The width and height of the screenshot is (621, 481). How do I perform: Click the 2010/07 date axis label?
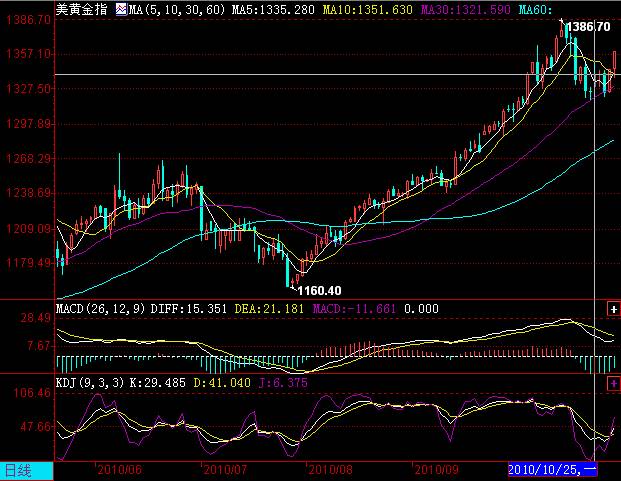[225, 470]
